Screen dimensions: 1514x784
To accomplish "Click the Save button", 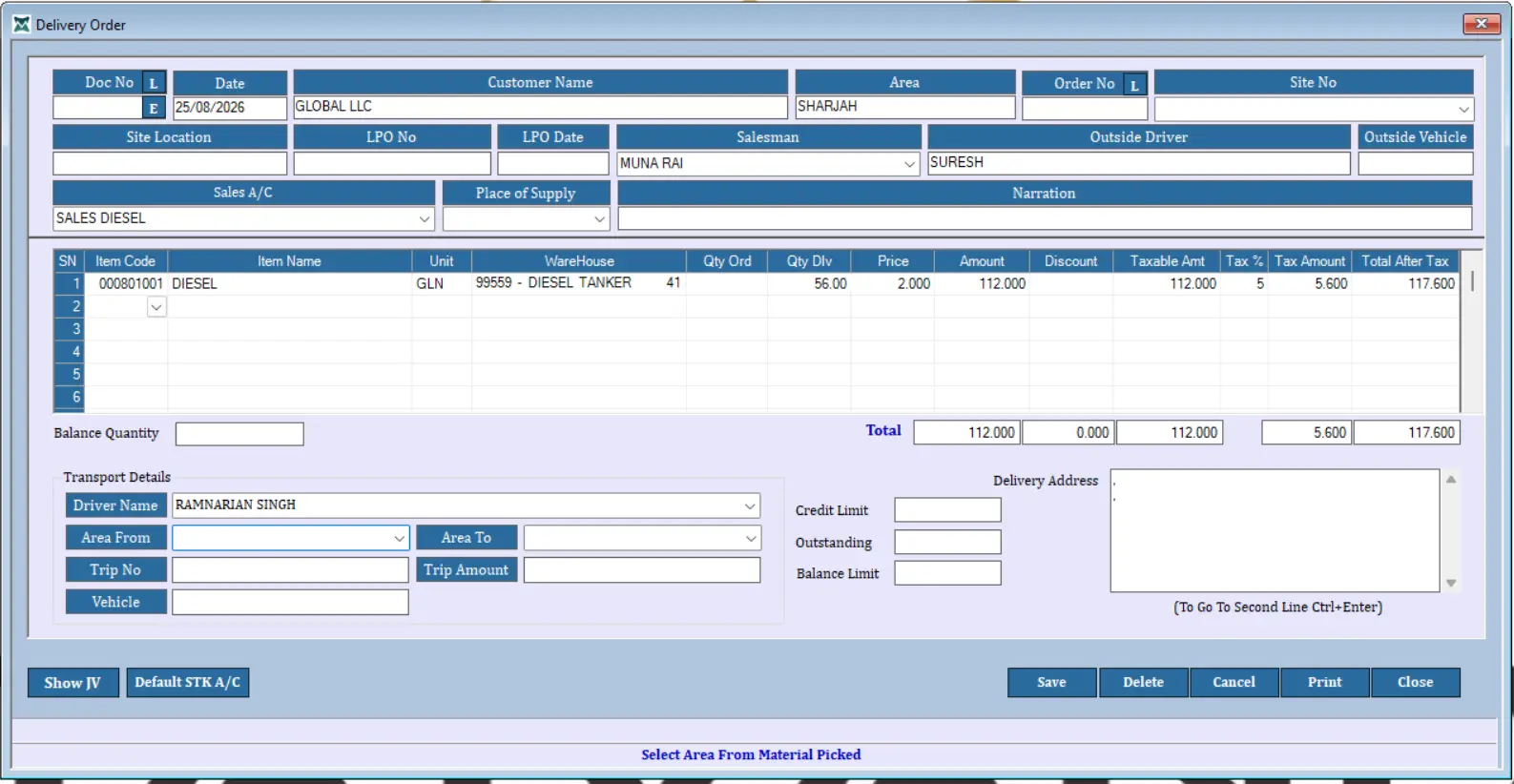I will tap(1051, 682).
